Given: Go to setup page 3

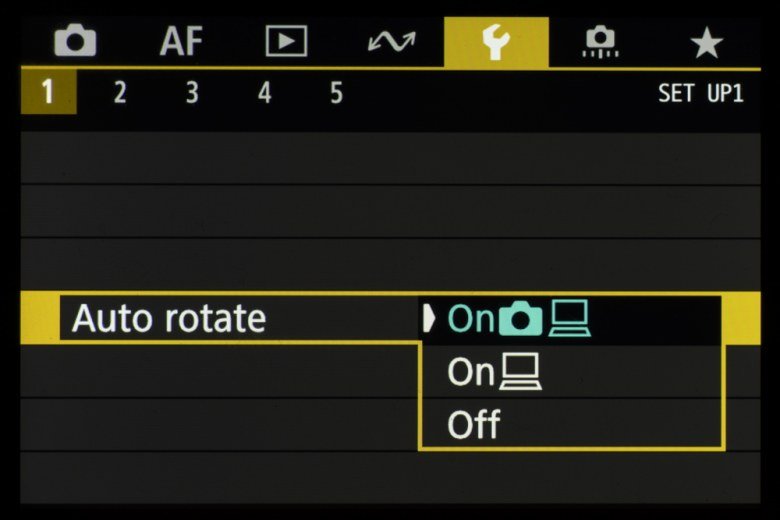Looking at the screenshot, I should click(192, 94).
